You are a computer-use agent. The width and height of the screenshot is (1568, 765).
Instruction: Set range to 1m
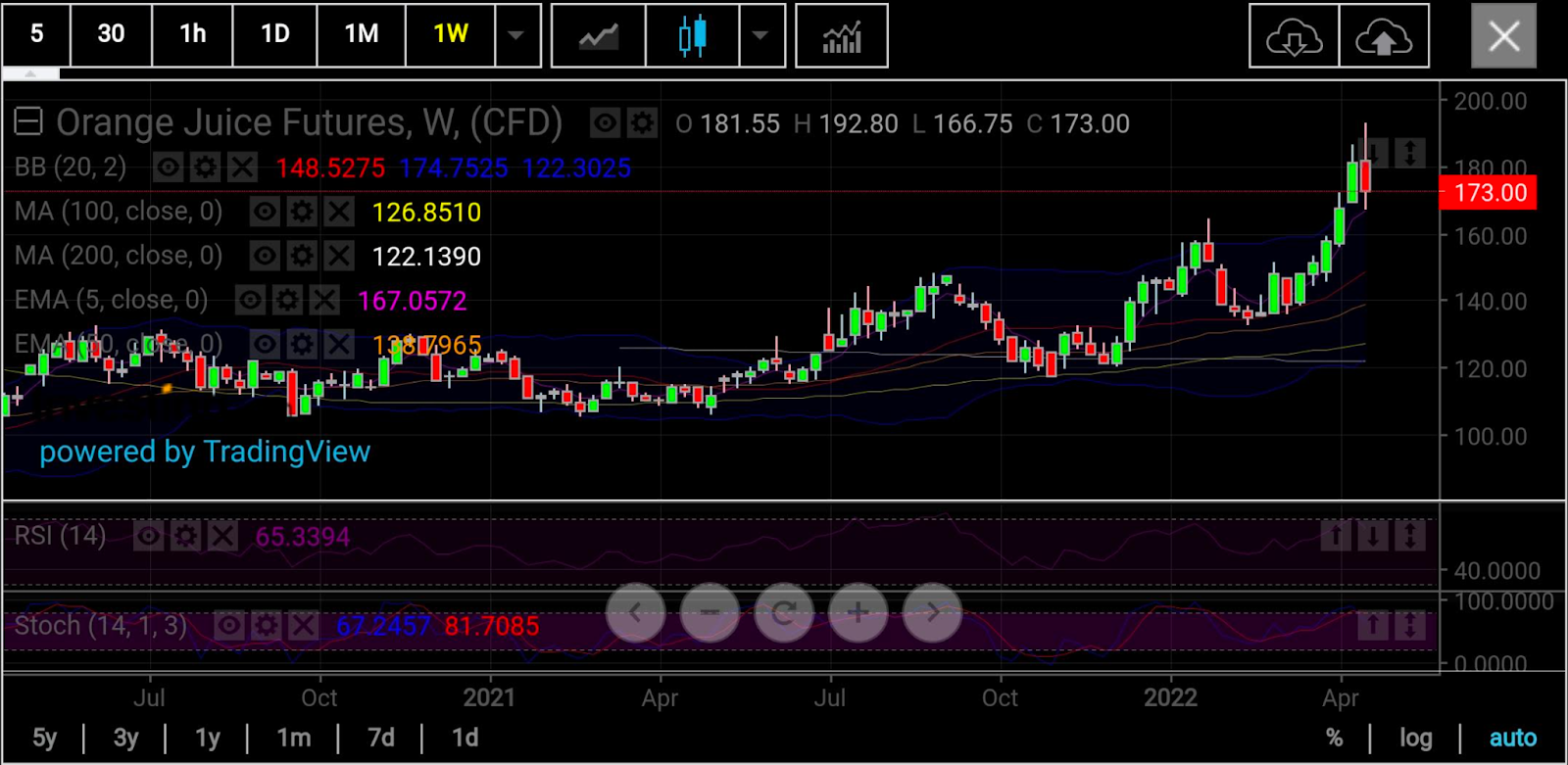pos(293,738)
